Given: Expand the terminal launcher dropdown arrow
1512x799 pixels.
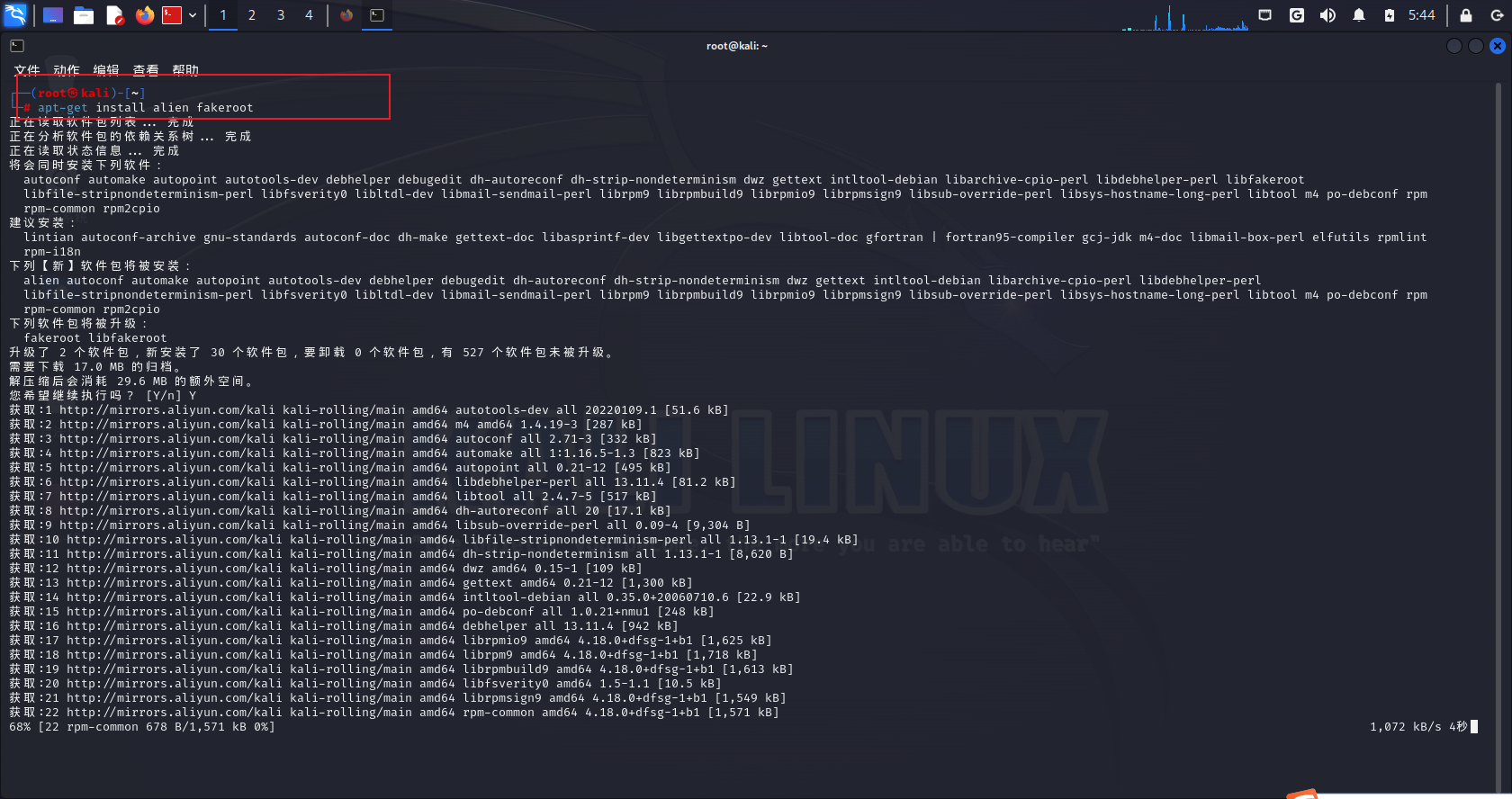Looking at the screenshot, I should click(193, 15).
